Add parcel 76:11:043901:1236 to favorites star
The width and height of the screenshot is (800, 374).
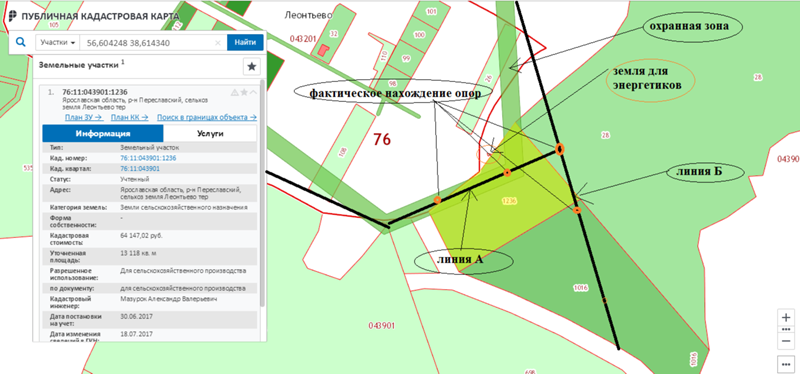tap(244, 92)
